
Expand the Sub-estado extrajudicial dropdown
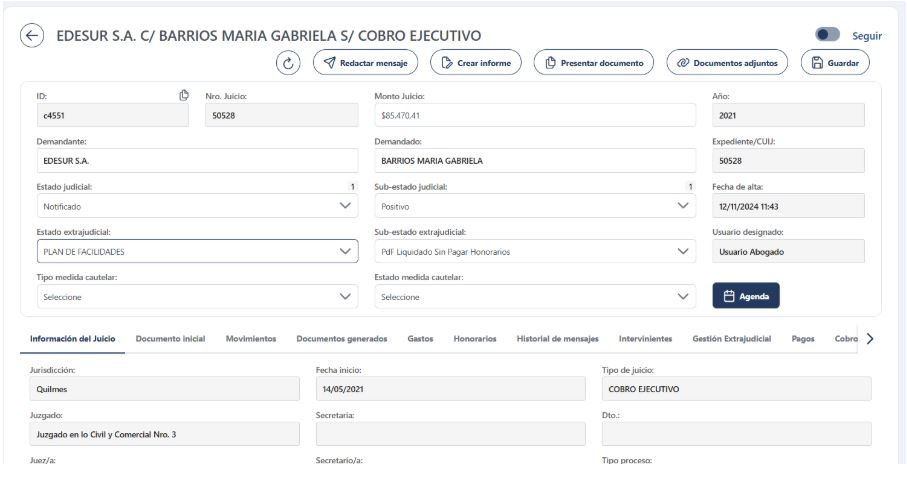click(x=684, y=251)
